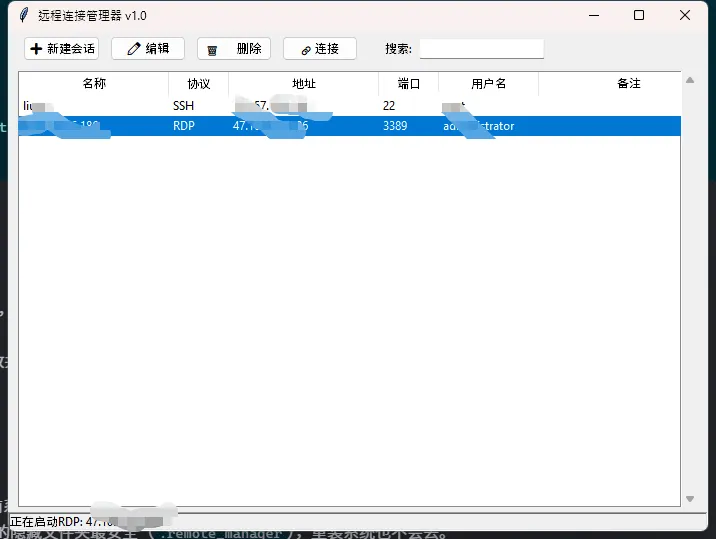Click the chain-link 连接 button

click(x=320, y=49)
